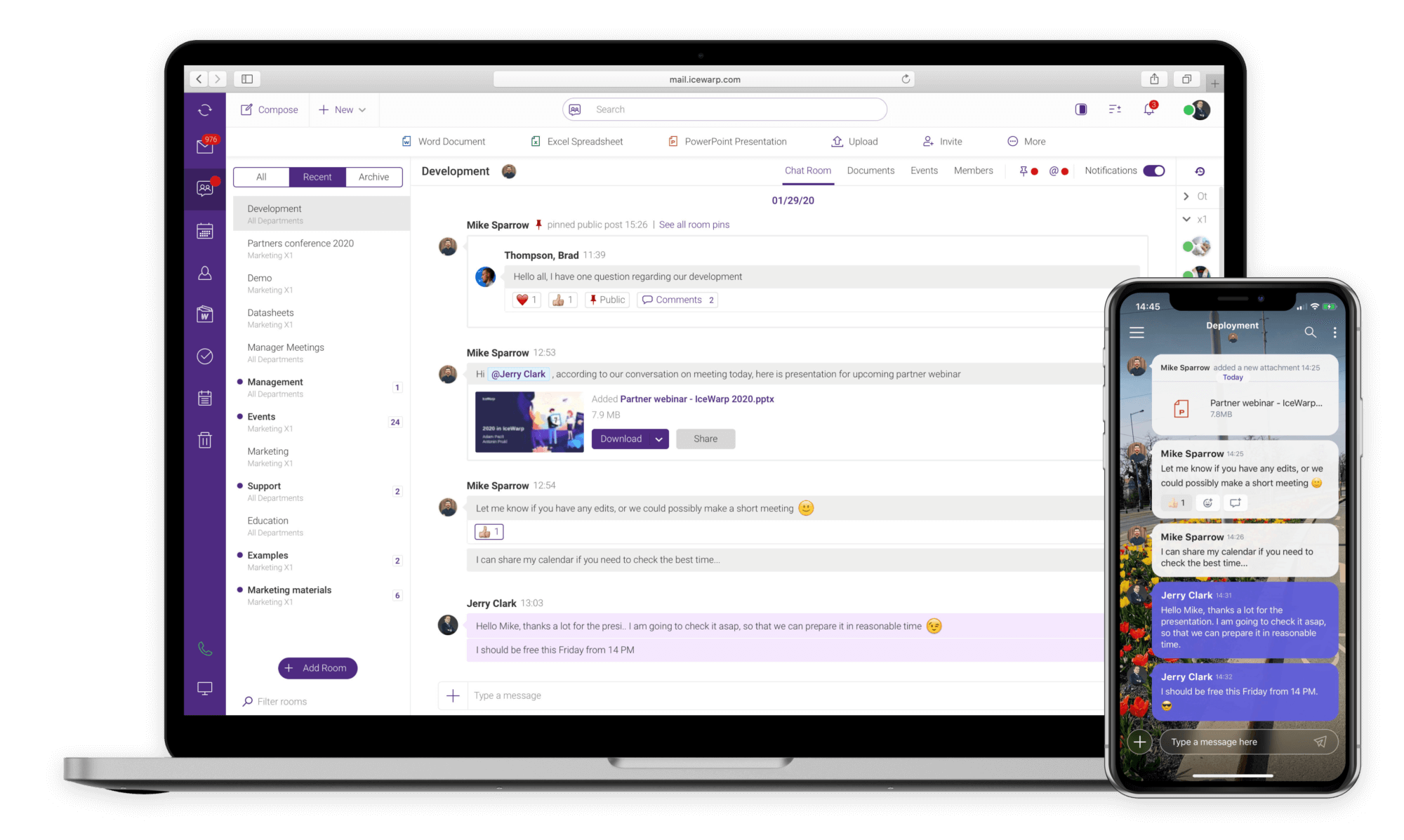Click the Add Room button

[315, 667]
